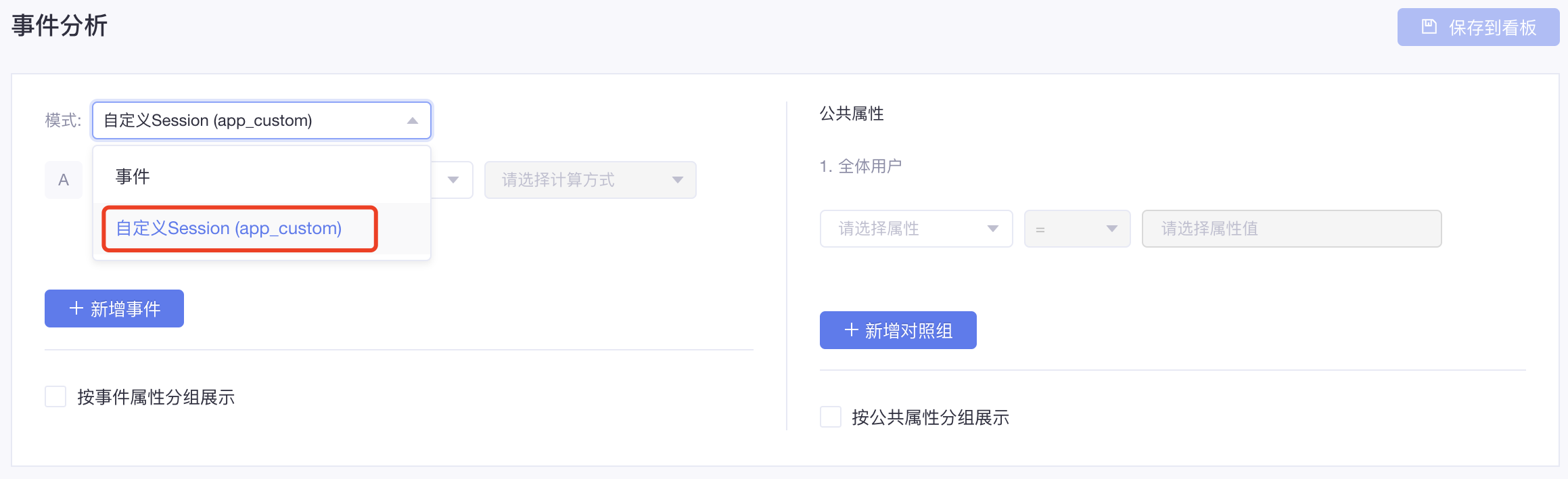Select 事件 option in mode list

click(x=262, y=177)
